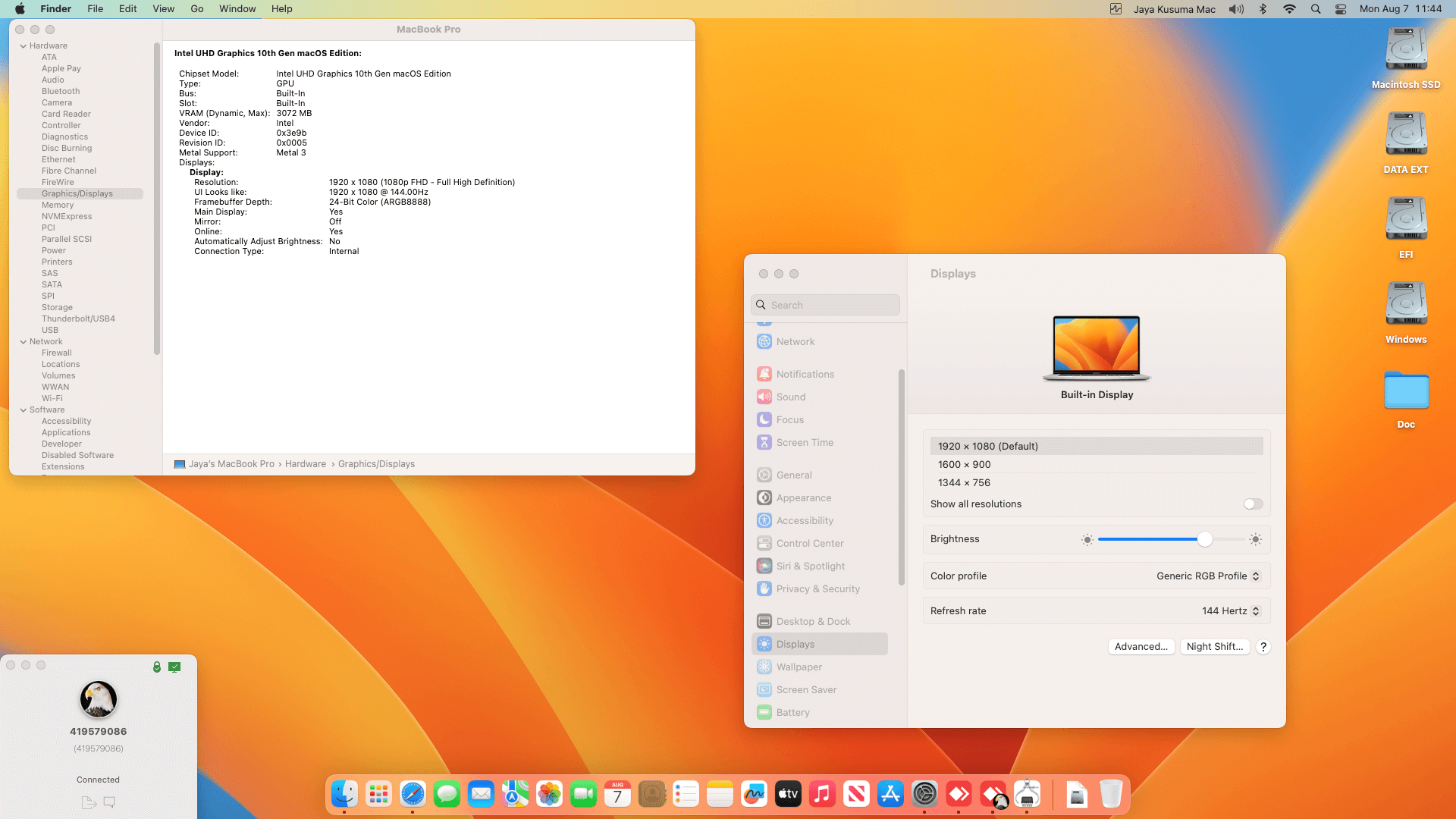
Task: Click the Brightness slider handle
Action: pos(1205,540)
